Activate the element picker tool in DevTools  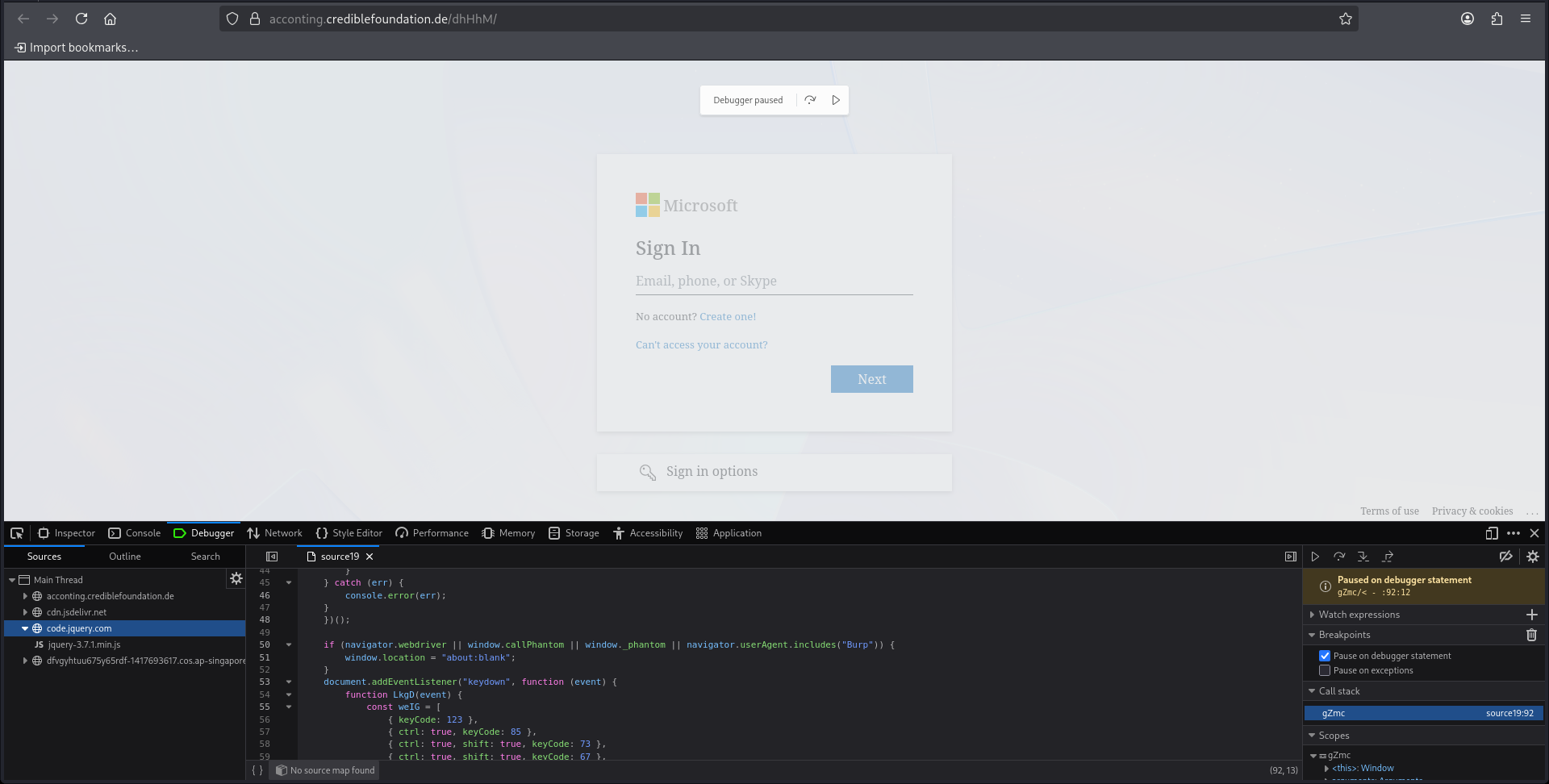click(x=17, y=533)
